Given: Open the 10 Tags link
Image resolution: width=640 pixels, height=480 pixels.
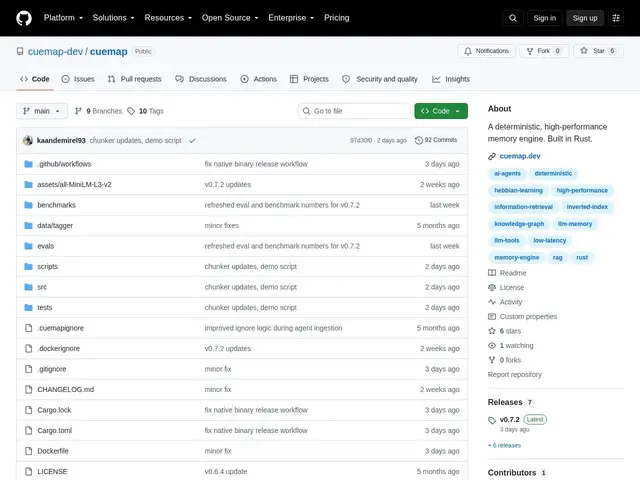Looking at the screenshot, I should pyautogui.click(x=145, y=111).
